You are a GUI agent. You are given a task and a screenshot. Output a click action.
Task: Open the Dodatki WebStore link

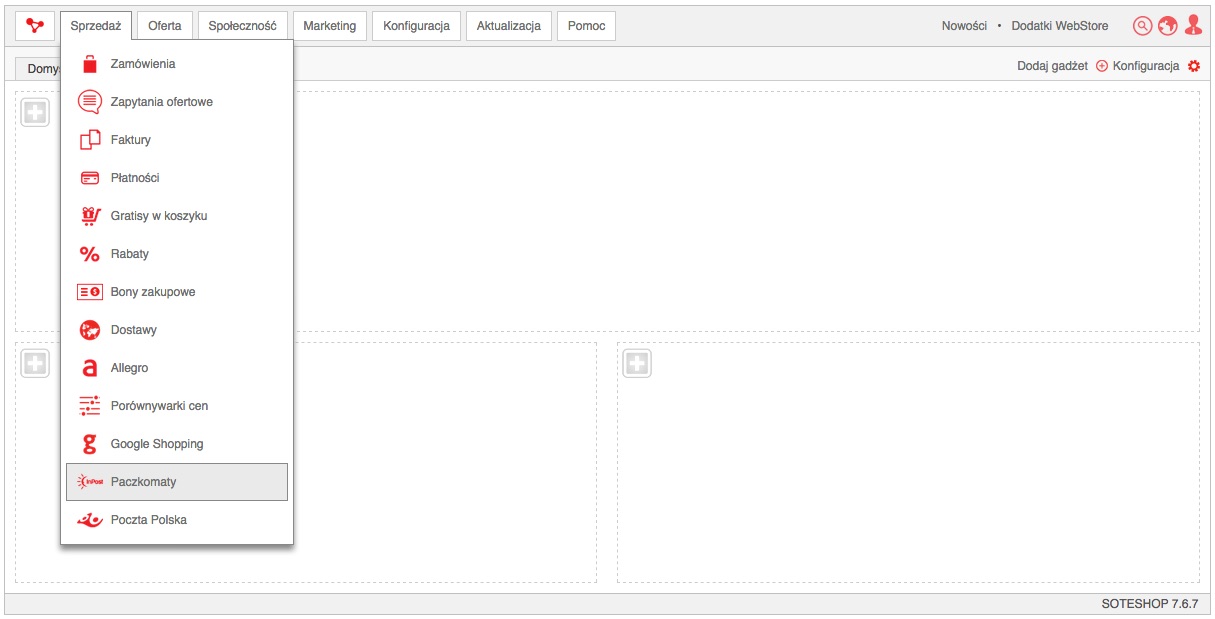[1060, 26]
